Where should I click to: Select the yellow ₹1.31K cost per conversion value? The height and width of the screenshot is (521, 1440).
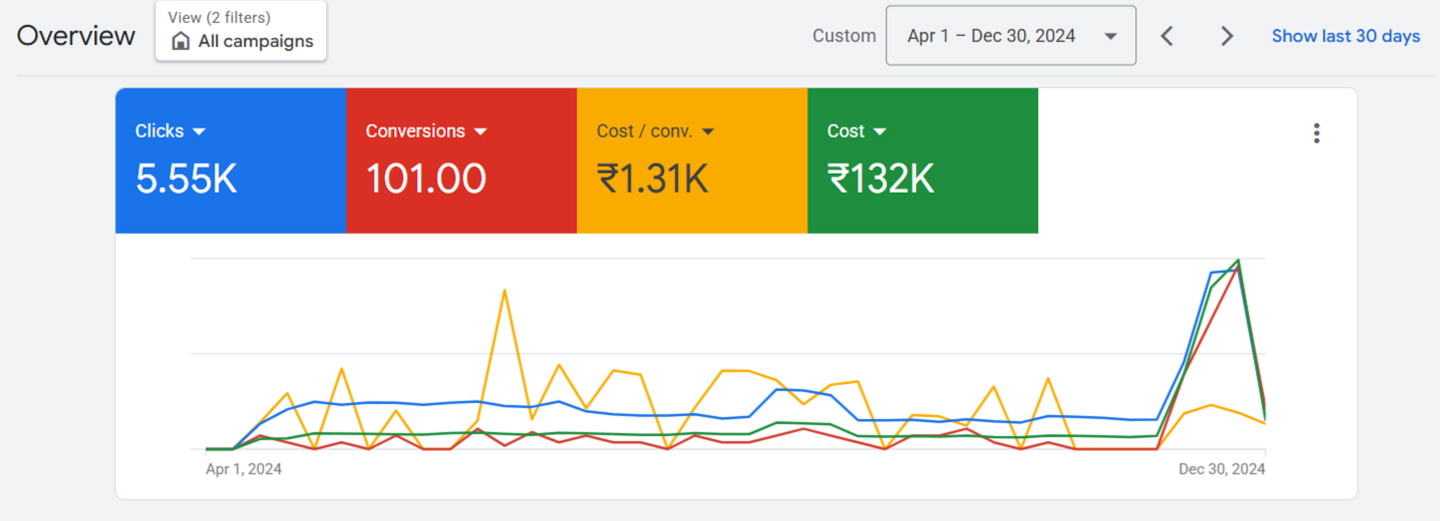(x=653, y=179)
